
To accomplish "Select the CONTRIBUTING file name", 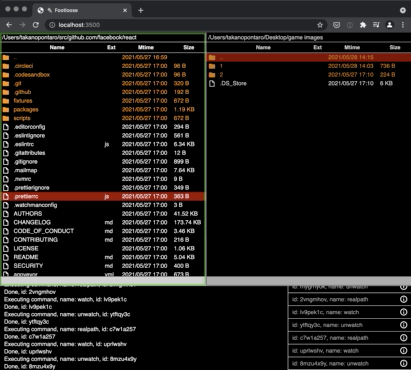I will pyautogui.click(x=36, y=240).
